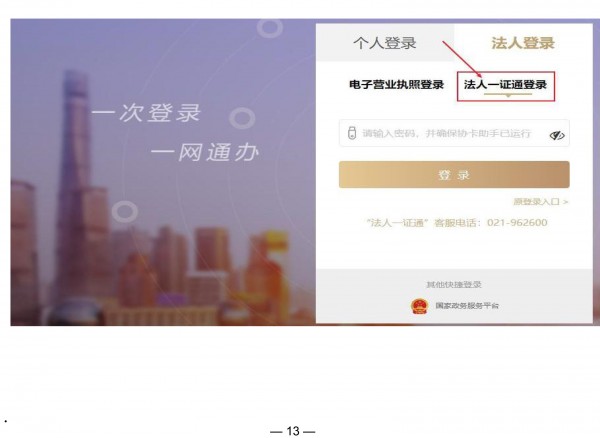Click the 021-962600 customer service number

coord(517,223)
